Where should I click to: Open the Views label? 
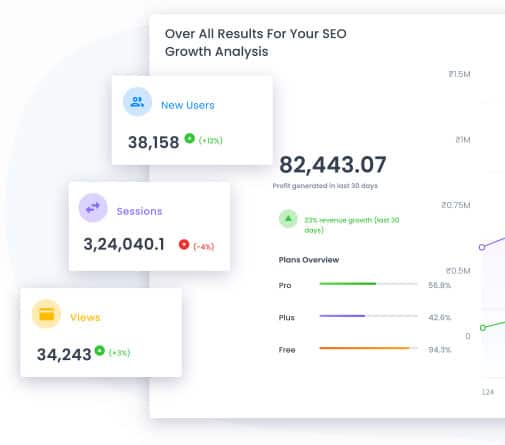tap(85, 317)
